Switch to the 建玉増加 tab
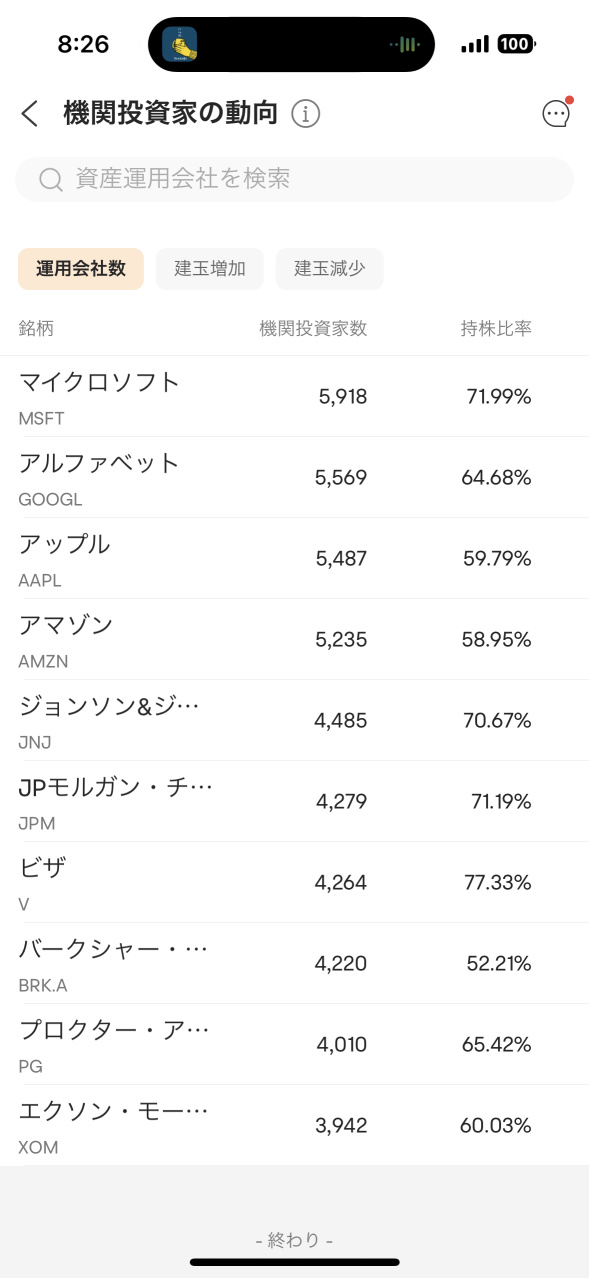The image size is (589, 1278). coord(210,269)
